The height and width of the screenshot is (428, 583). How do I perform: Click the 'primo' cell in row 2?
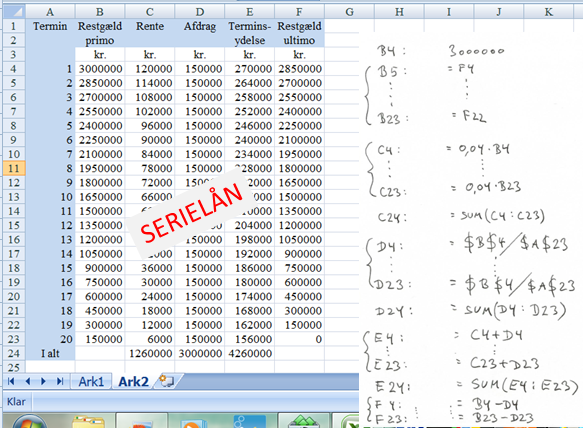pos(100,40)
